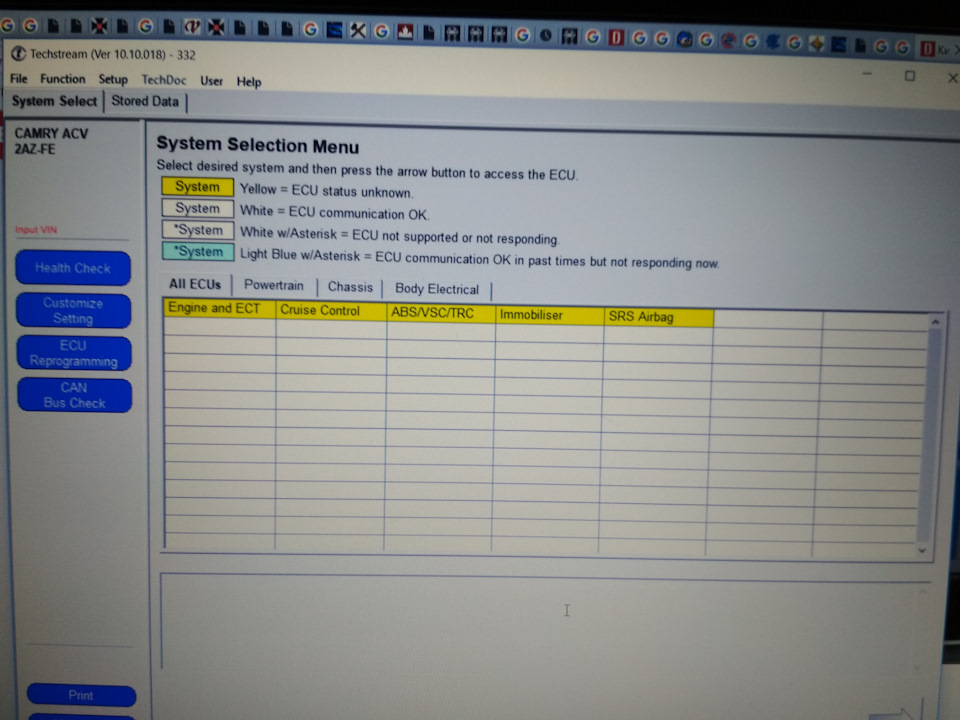Open the Help menu
Viewport: 960px width, 720px height.
point(249,82)
